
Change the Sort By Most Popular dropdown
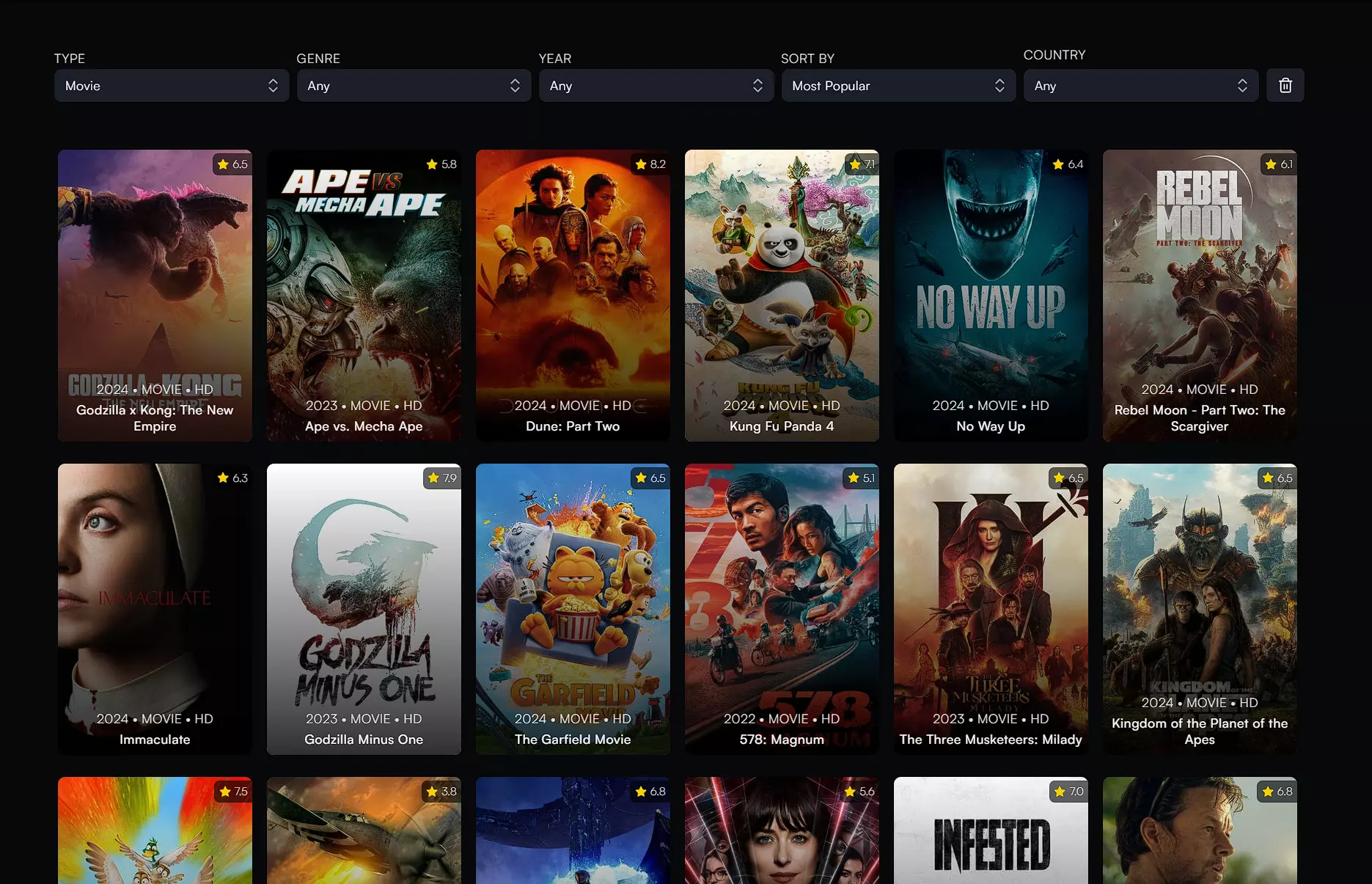[x=898, y=86]
